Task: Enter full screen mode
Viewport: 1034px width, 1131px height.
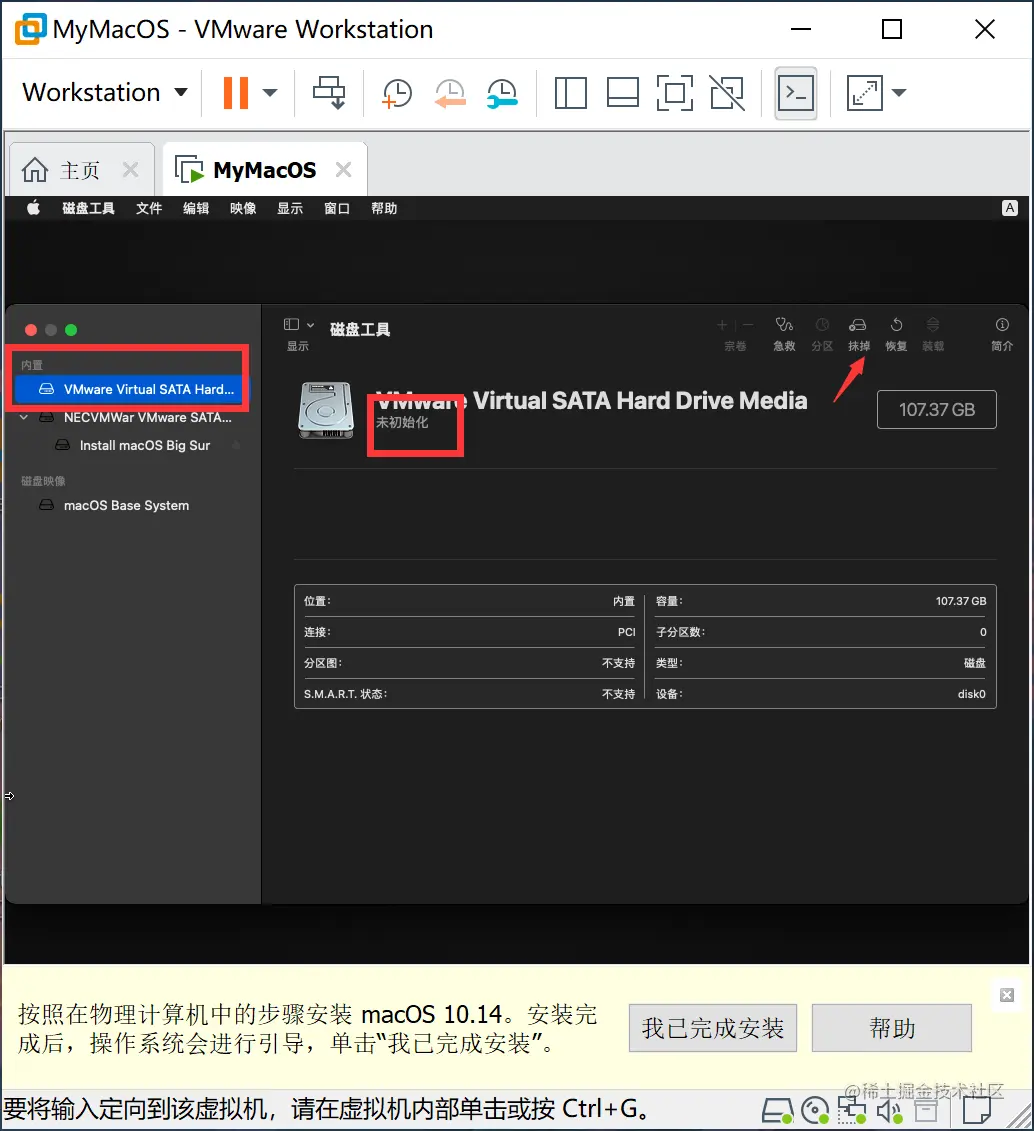Action: [675, 93]
